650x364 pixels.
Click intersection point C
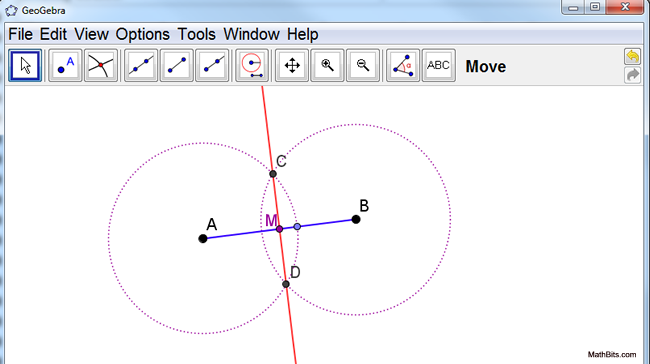point(273,174)
